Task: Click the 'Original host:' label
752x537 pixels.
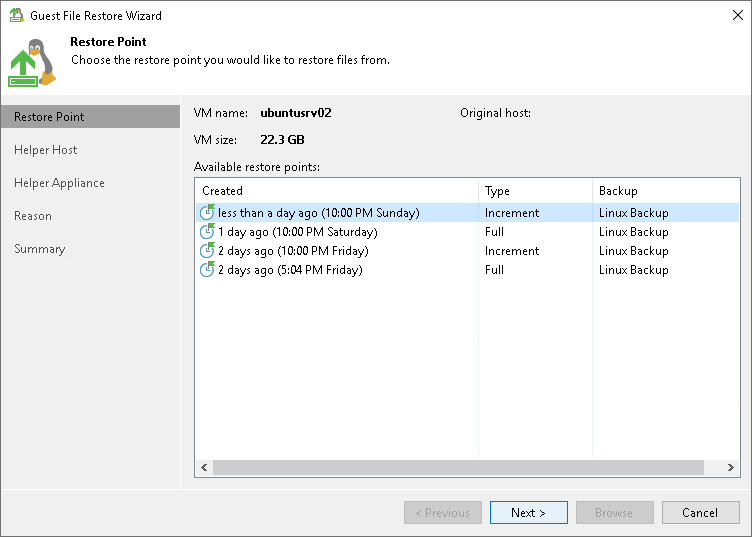Action: 495,113
